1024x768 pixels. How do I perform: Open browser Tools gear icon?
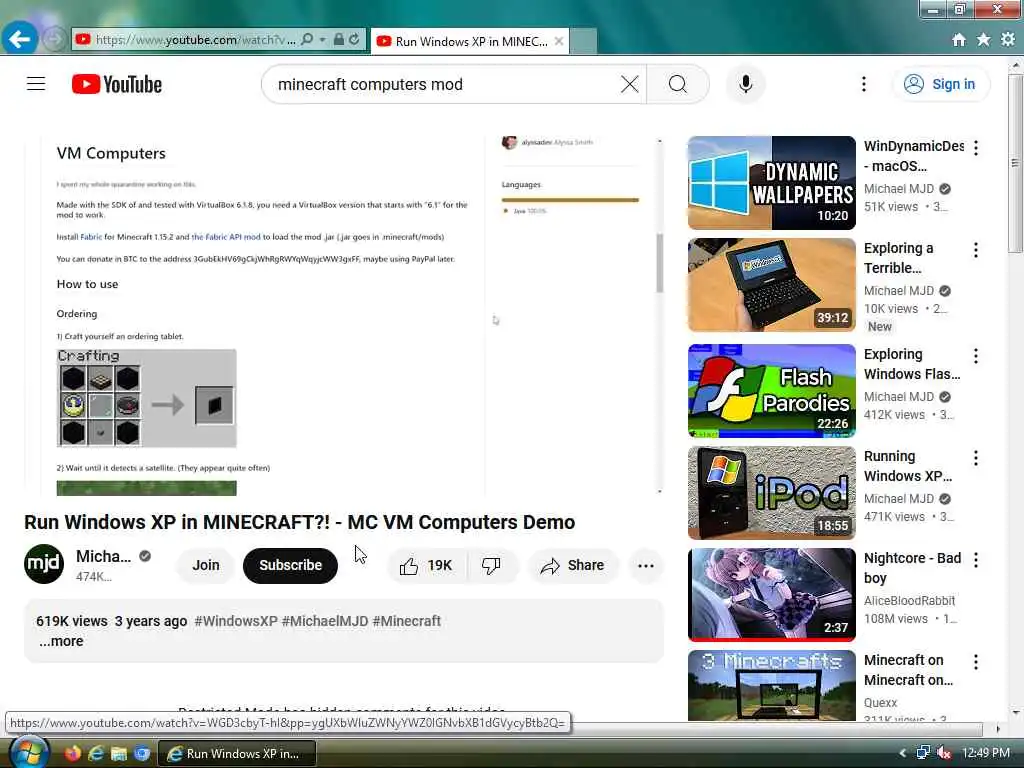tap(1008, 40)
